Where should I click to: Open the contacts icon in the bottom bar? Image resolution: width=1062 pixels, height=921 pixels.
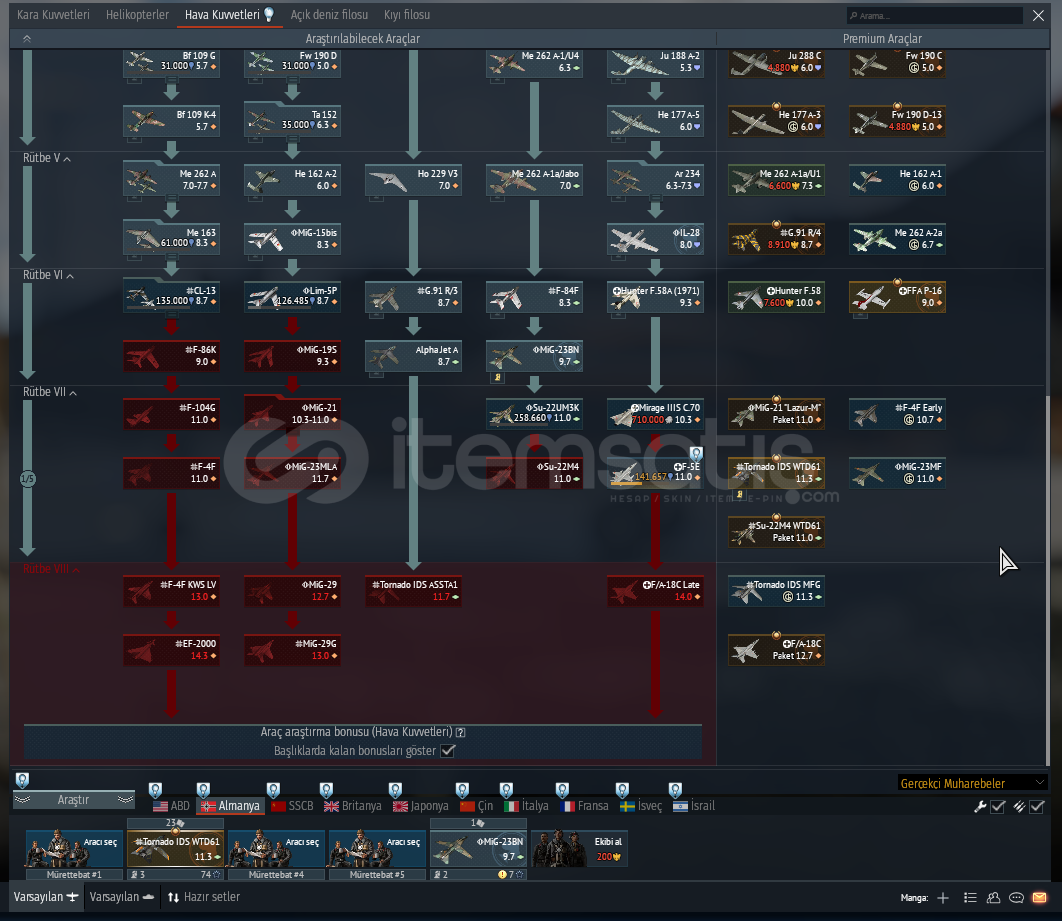[x=994, y=898]
